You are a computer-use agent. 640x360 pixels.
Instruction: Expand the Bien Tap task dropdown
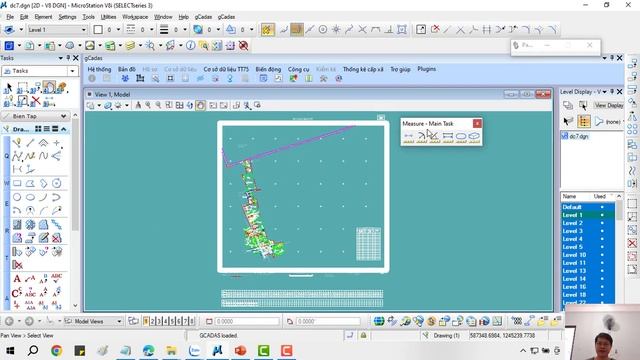(x=63, y=116)
